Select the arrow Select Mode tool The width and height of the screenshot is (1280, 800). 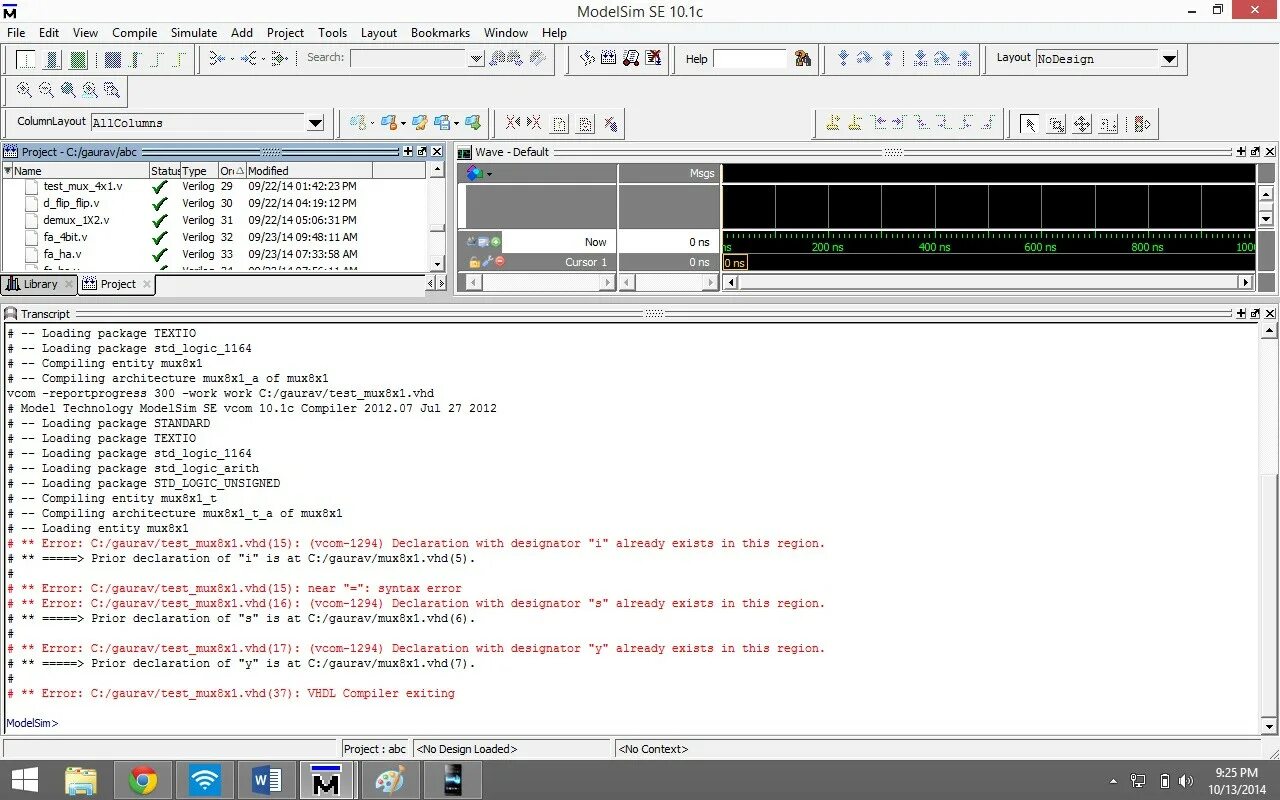[x=1028, y=124]
